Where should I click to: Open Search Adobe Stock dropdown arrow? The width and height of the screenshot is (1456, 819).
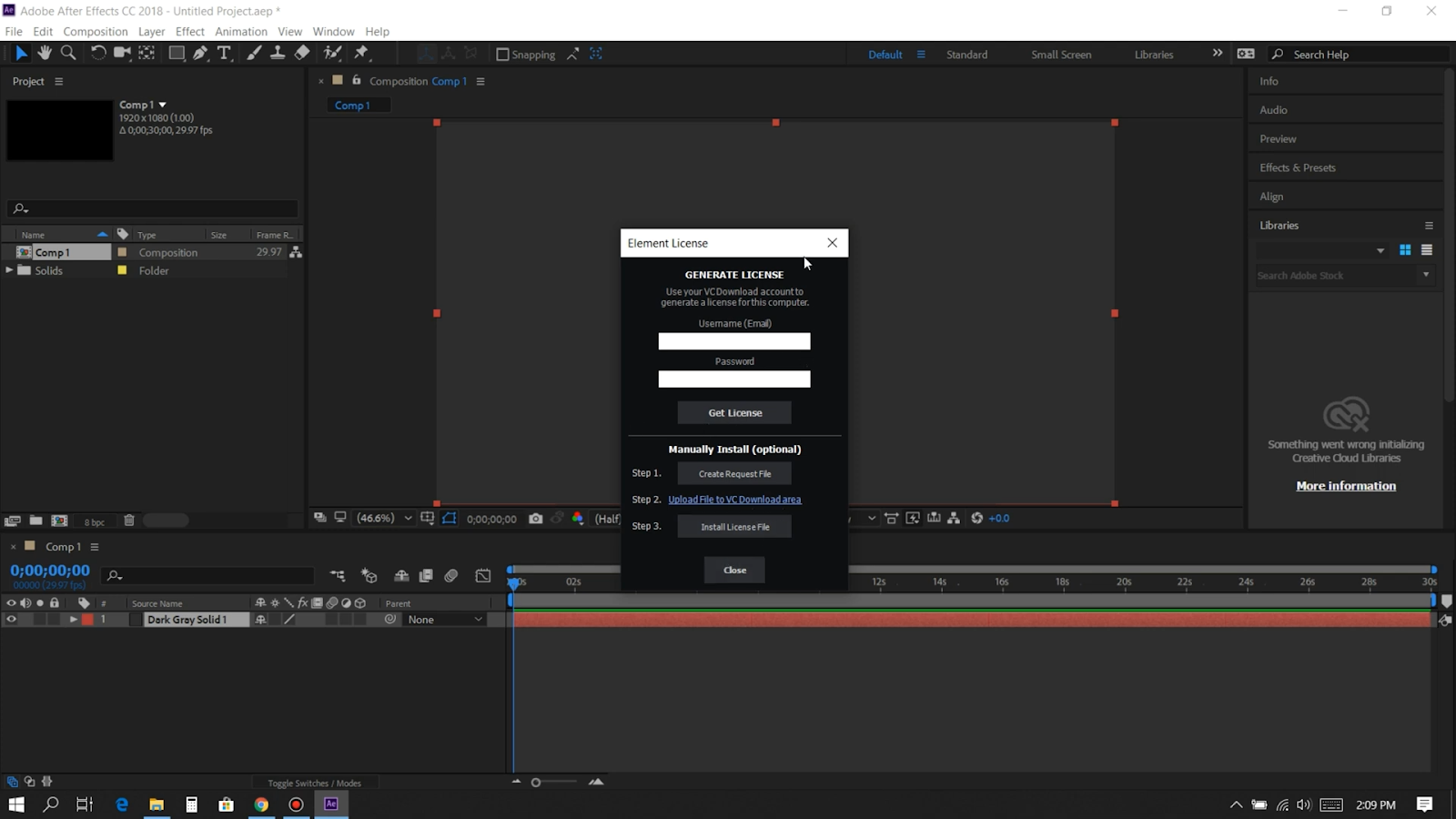click(1426, 275)
